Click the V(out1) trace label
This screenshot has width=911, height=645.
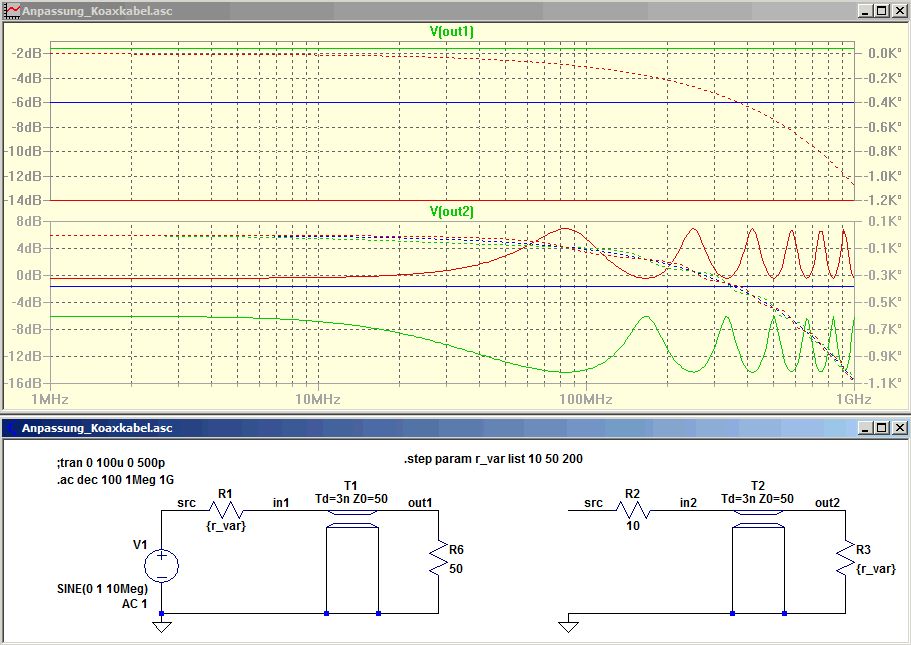coord(451,31)
